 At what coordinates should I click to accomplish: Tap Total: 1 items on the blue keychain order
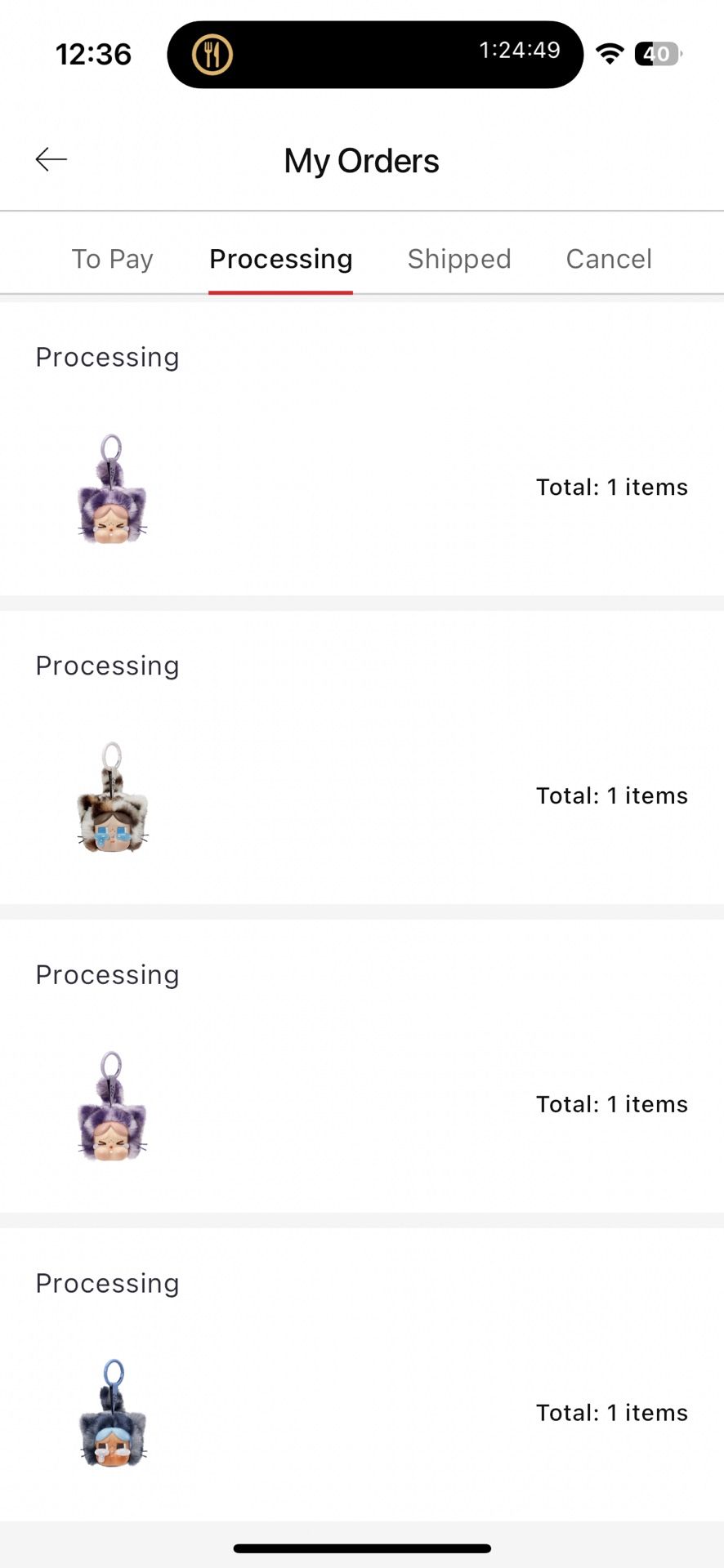[x=611, y=1413]
